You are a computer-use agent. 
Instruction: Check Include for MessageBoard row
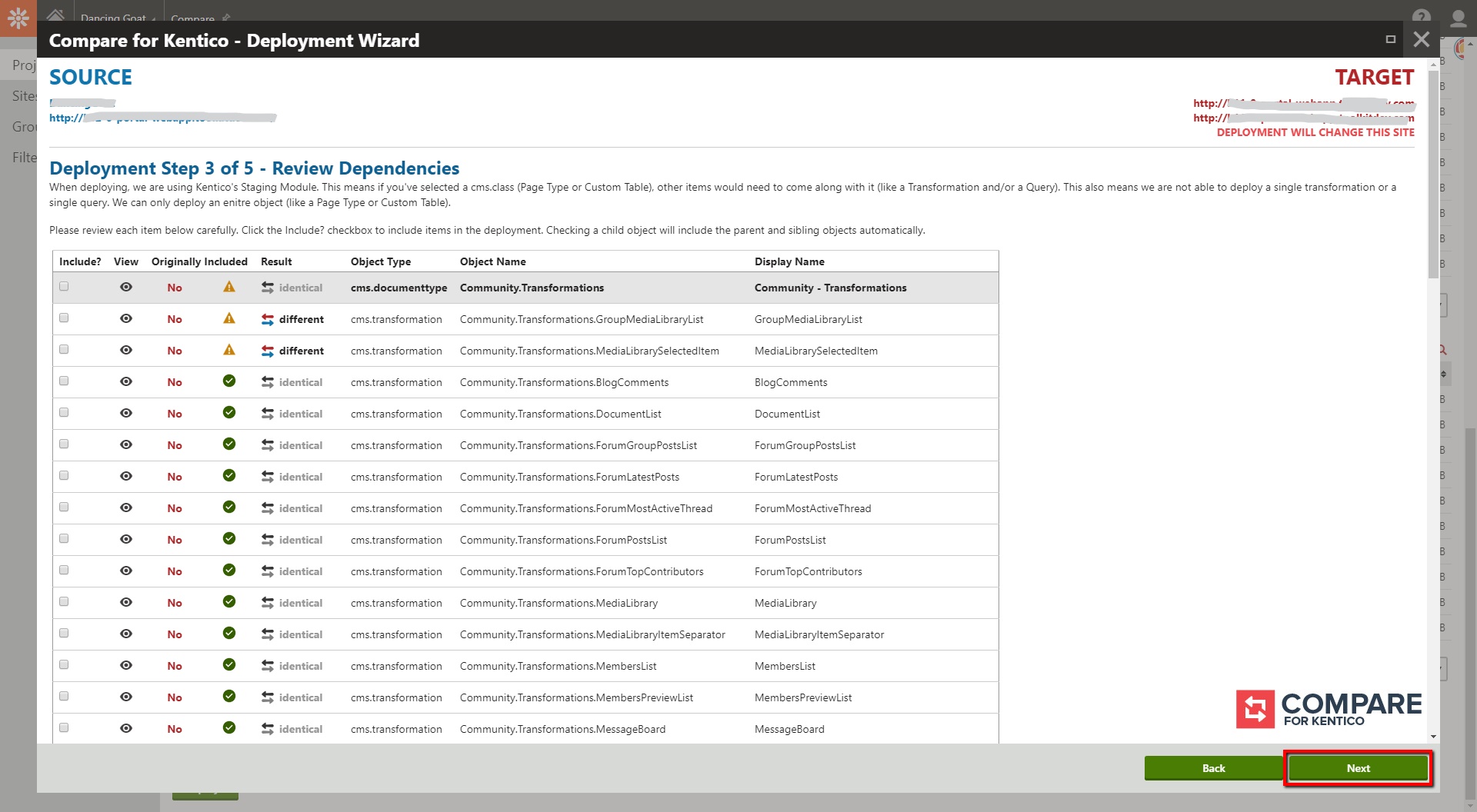point(64,728)
